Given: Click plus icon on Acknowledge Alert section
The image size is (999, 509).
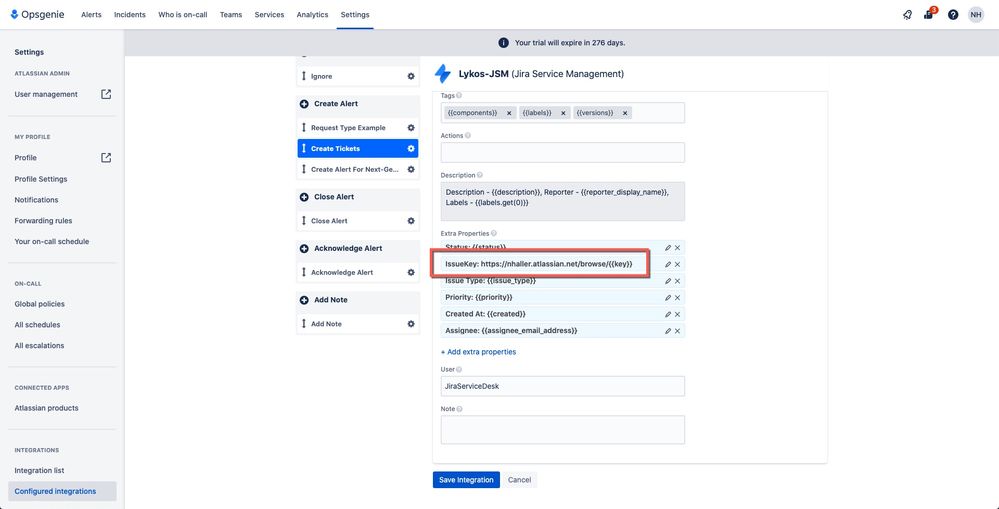Looking at the screenshot, I should click(x=304, y=248).
